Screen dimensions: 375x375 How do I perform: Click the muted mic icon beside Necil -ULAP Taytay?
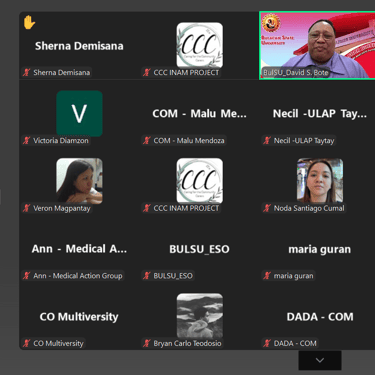click(x=267, y=140)
